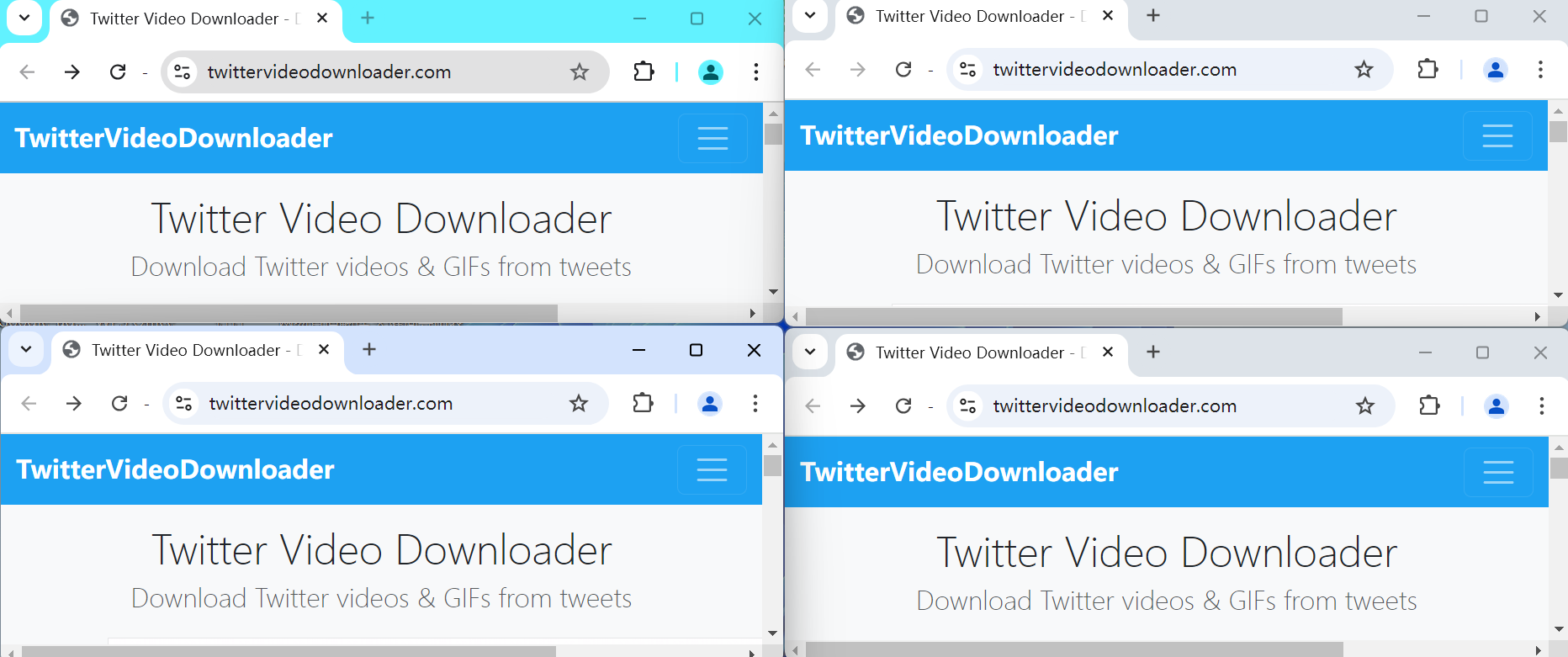Click TwitterVideoDownloader logo in top-right window
Screen dimensions: 1568x657
[959, 135]
